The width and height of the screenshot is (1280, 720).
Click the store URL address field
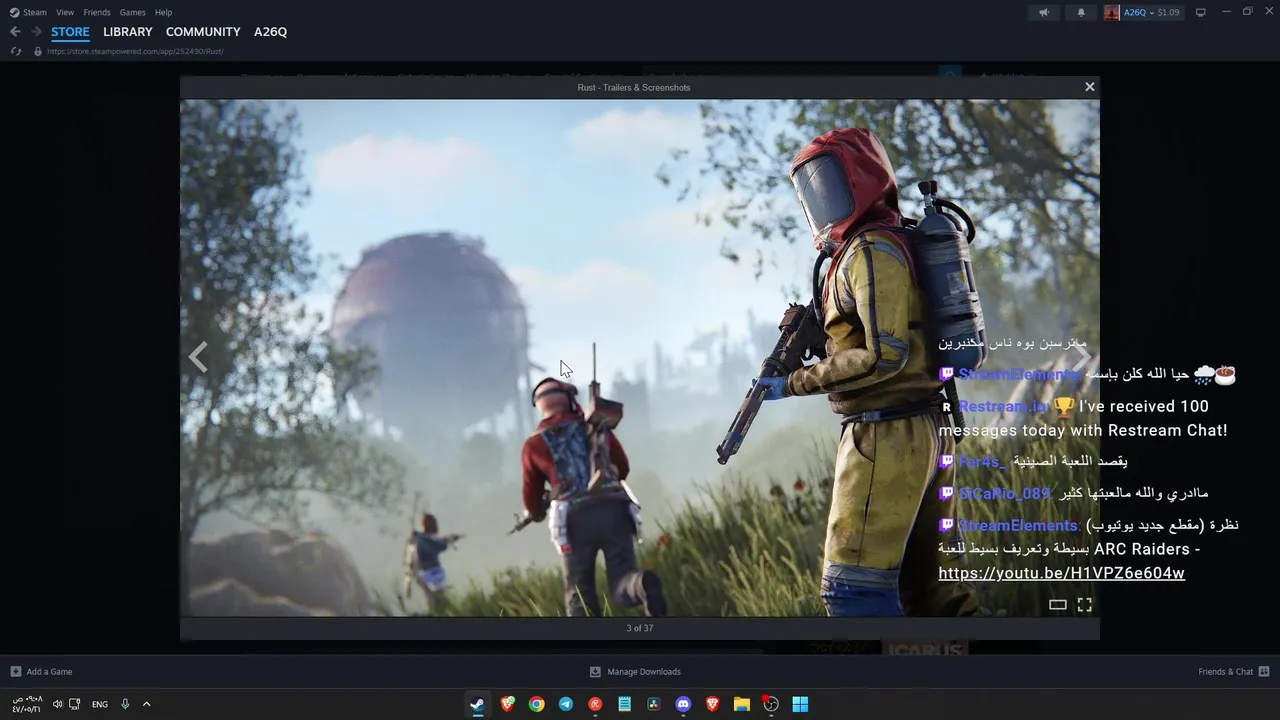point(135,51)
